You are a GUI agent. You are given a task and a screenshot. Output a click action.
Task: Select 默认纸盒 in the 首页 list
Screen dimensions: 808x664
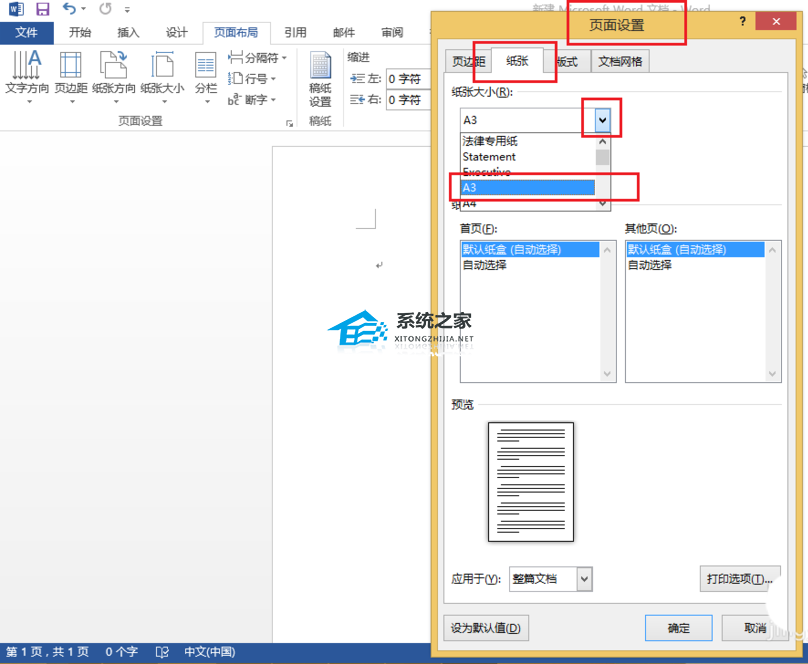pos(530,250)
